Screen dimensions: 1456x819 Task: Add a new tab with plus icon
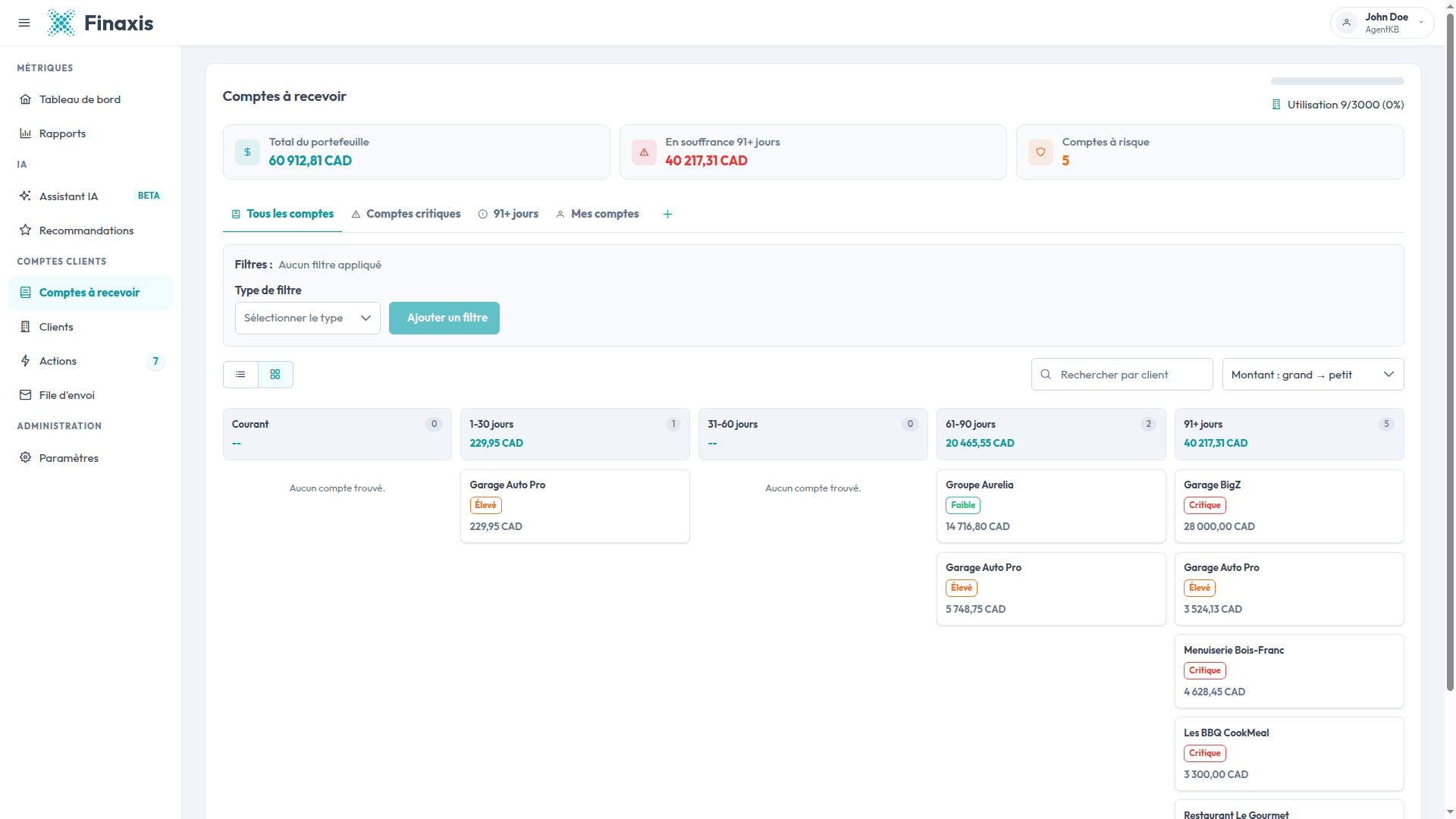(667, 214)
